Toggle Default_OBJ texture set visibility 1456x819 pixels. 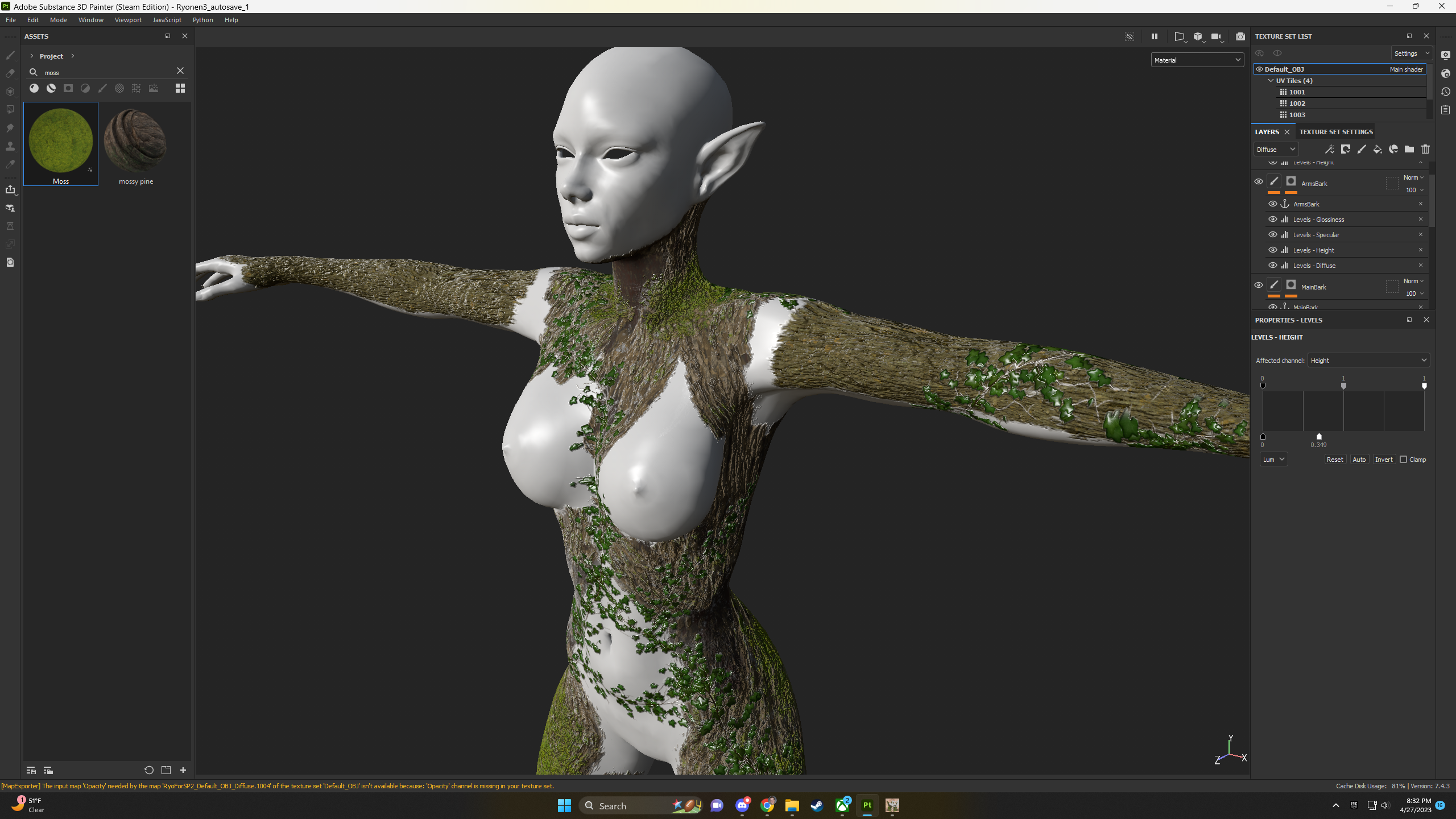point(1259,69)
